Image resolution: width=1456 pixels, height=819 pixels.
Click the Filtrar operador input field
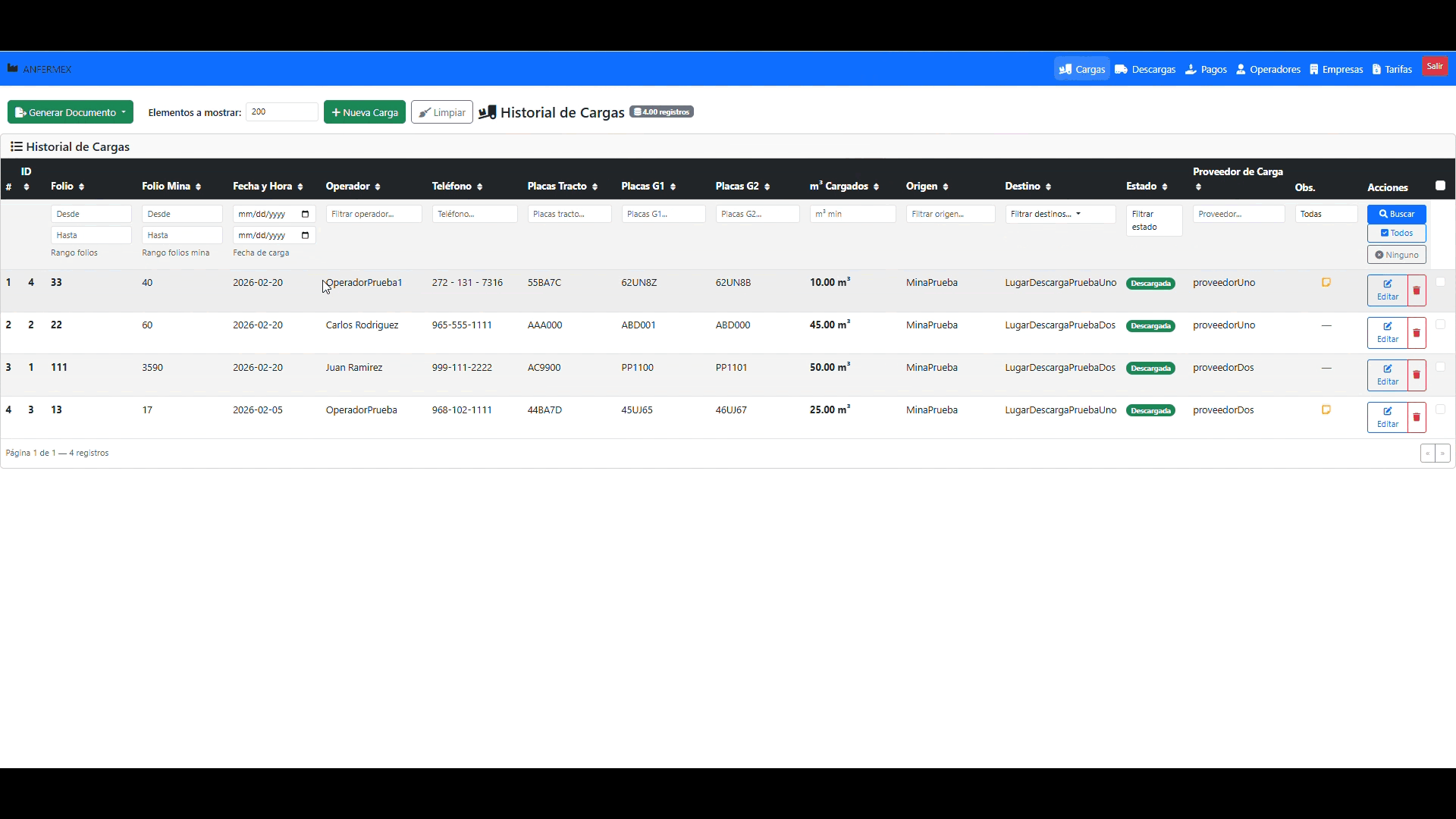point(373,214)
